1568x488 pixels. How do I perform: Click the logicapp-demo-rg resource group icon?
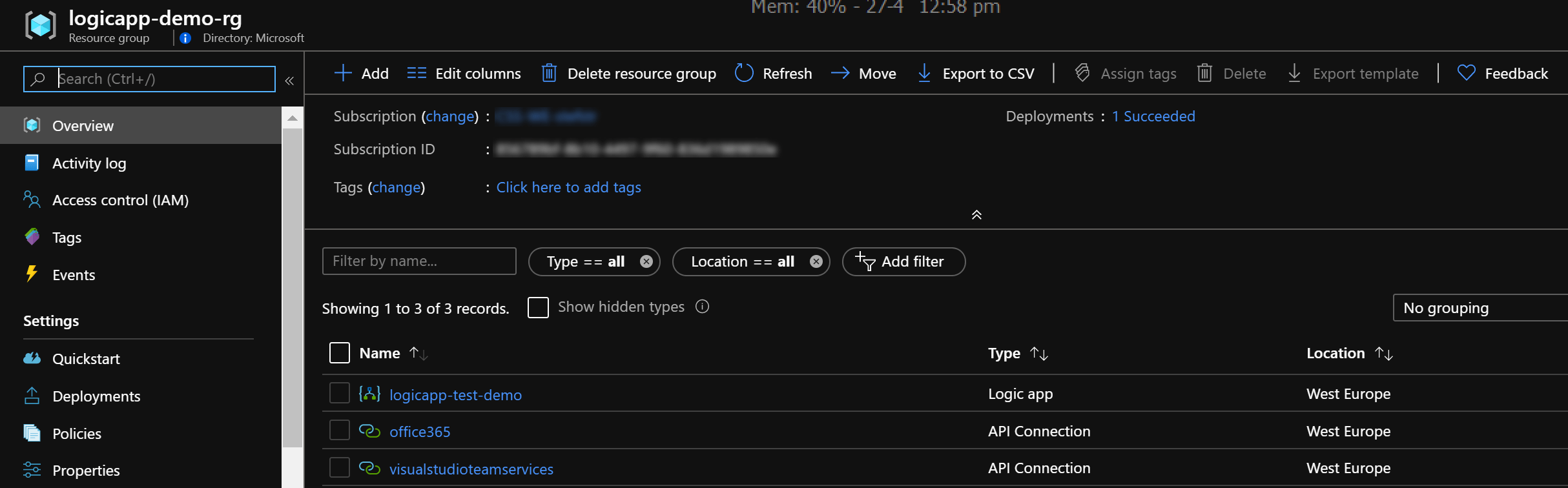[x=40, y=25]
